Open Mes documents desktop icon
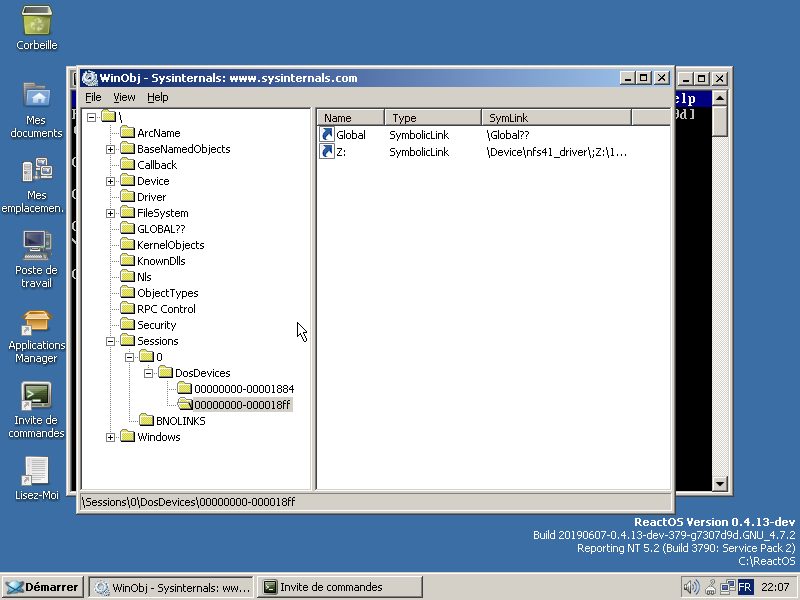 pyautogui.click(x=36, y=95)
